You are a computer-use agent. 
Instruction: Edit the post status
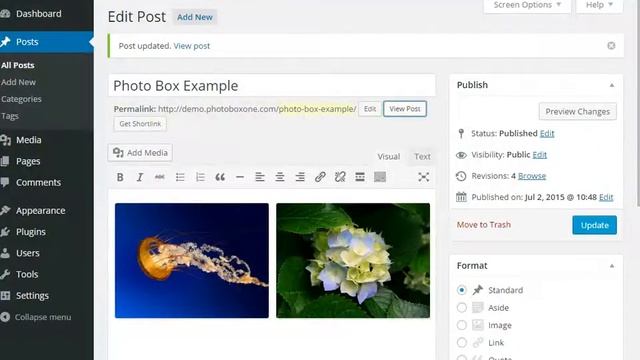pos(547,133)
